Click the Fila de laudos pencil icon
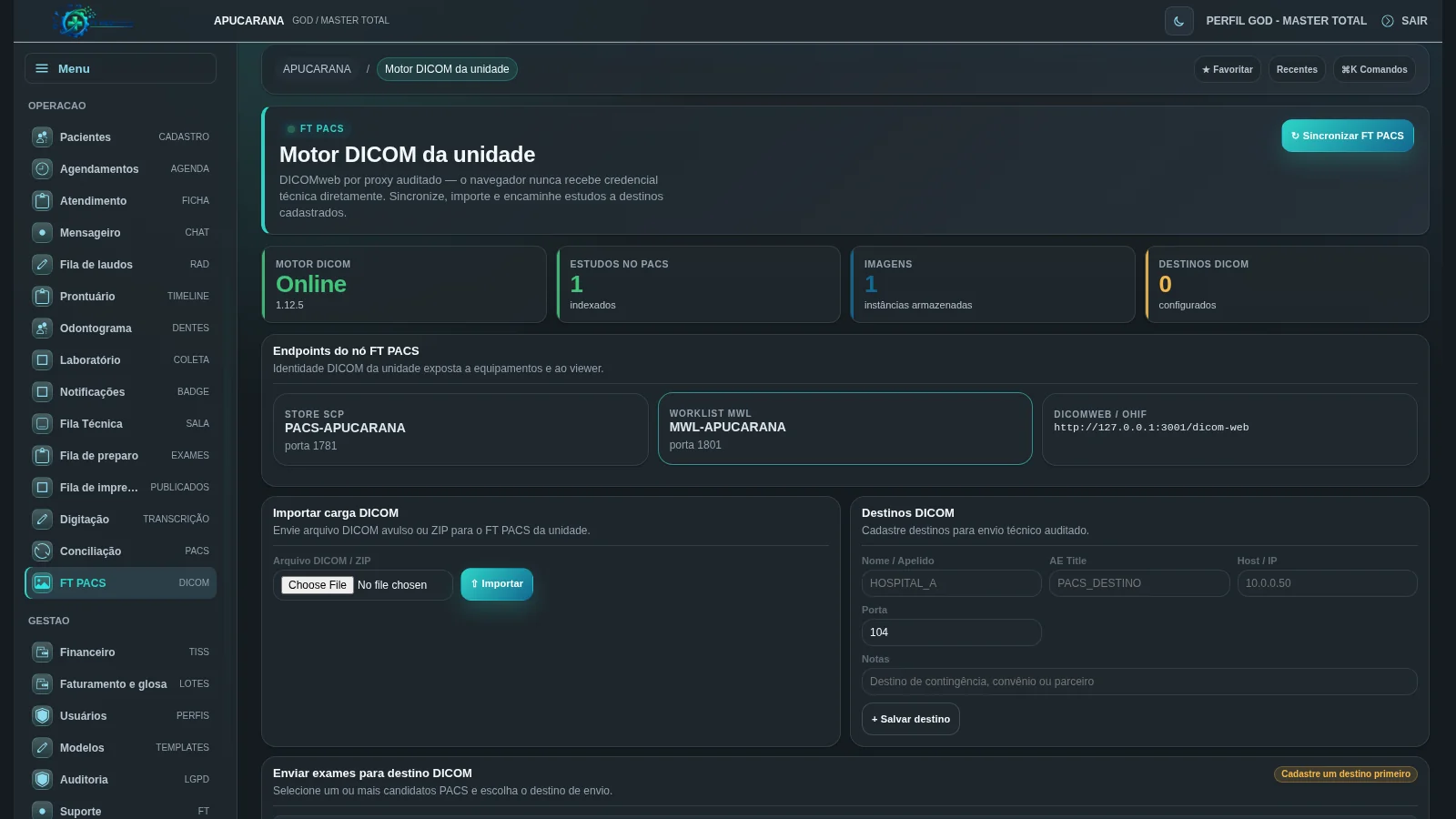 point(42,264)
